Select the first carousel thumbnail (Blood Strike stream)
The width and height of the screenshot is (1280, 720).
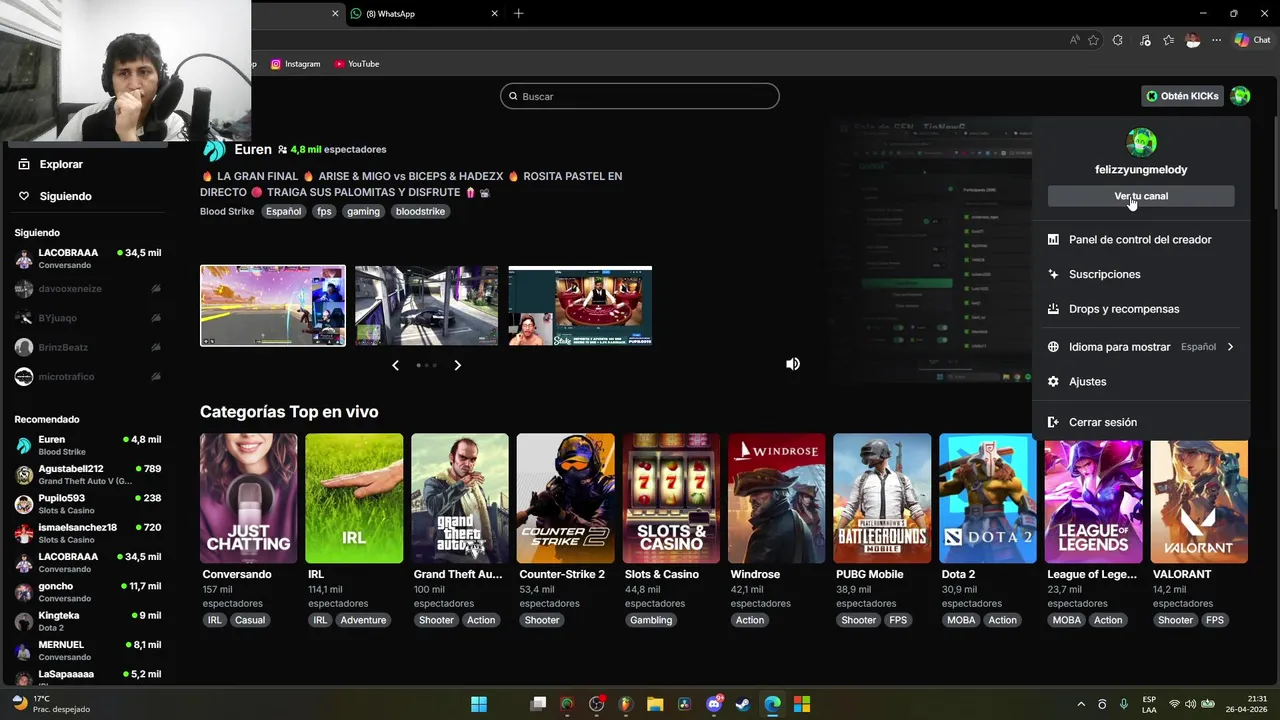tap(273, 306)
